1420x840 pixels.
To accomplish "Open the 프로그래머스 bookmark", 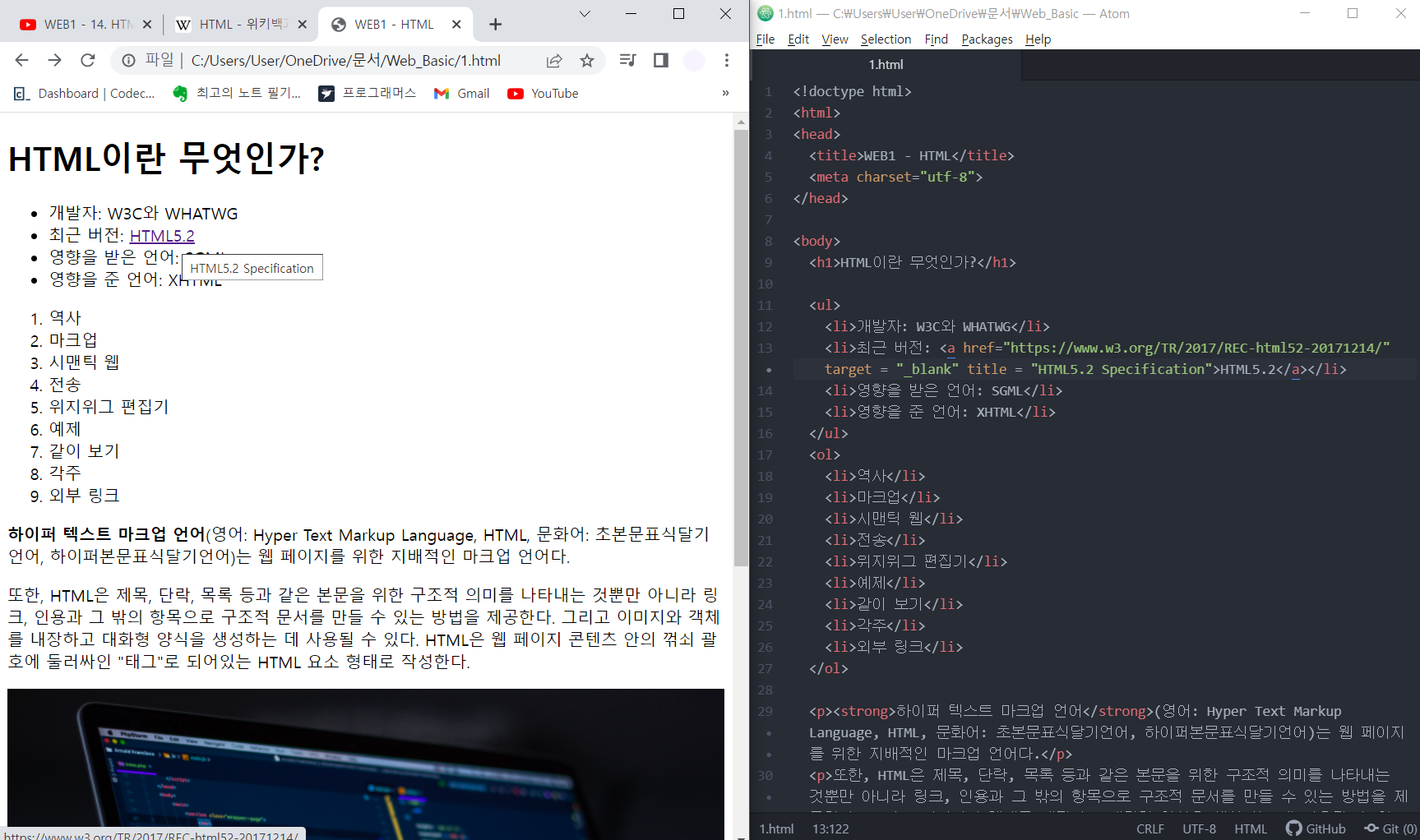I will pos(368,94).
